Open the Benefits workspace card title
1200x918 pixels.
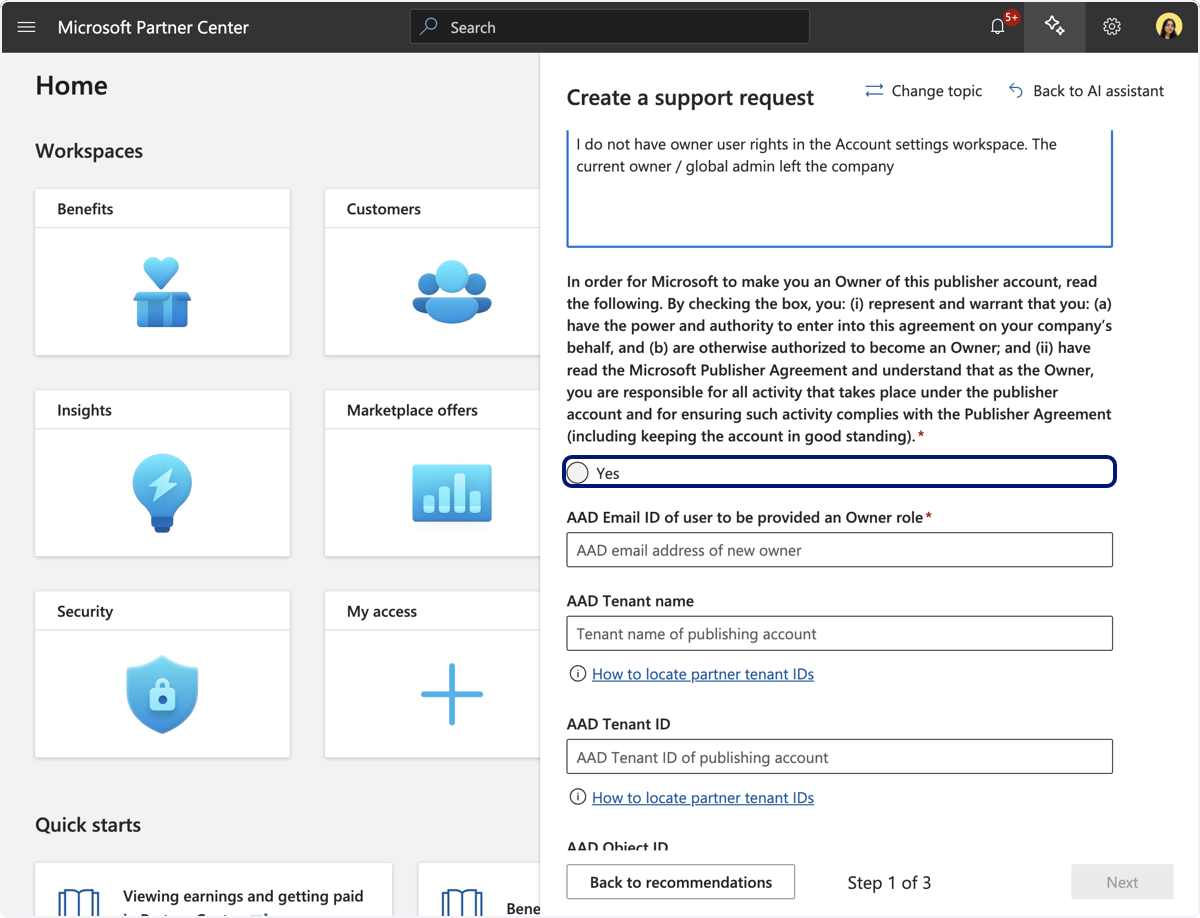click(x=85, y=209)
